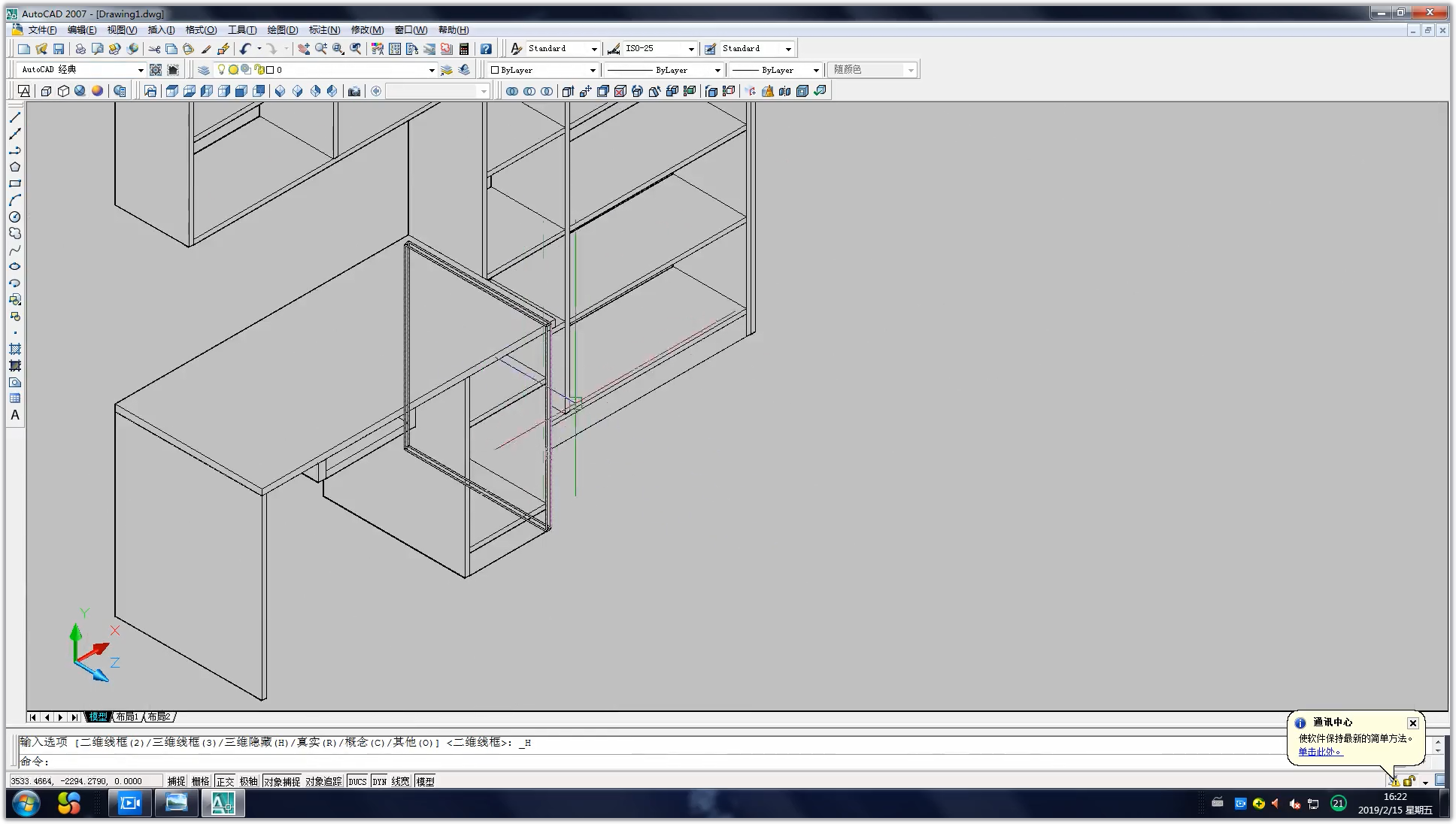1456x824 pixels.
Task: Click the coordinates readout in status bar
Action: click(x=85, y=781)
